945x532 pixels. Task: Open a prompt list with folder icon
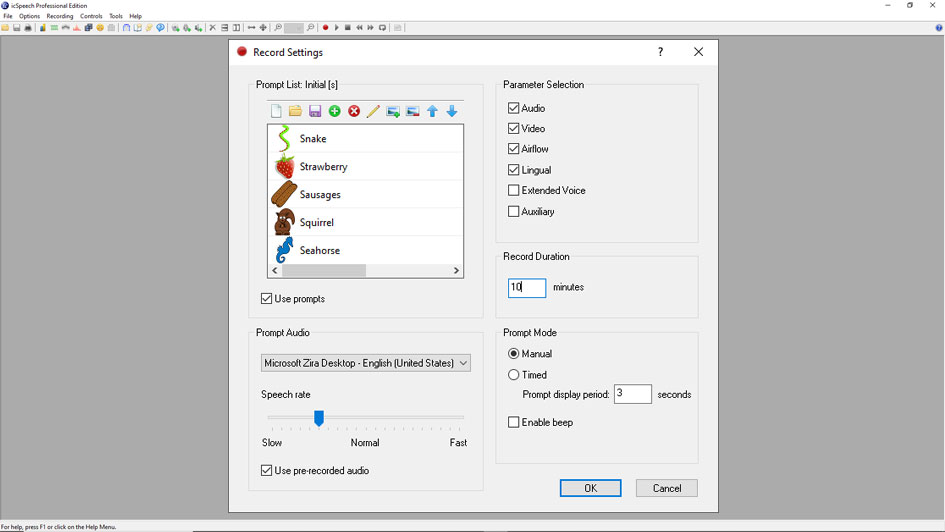click(x=295, y=111)
